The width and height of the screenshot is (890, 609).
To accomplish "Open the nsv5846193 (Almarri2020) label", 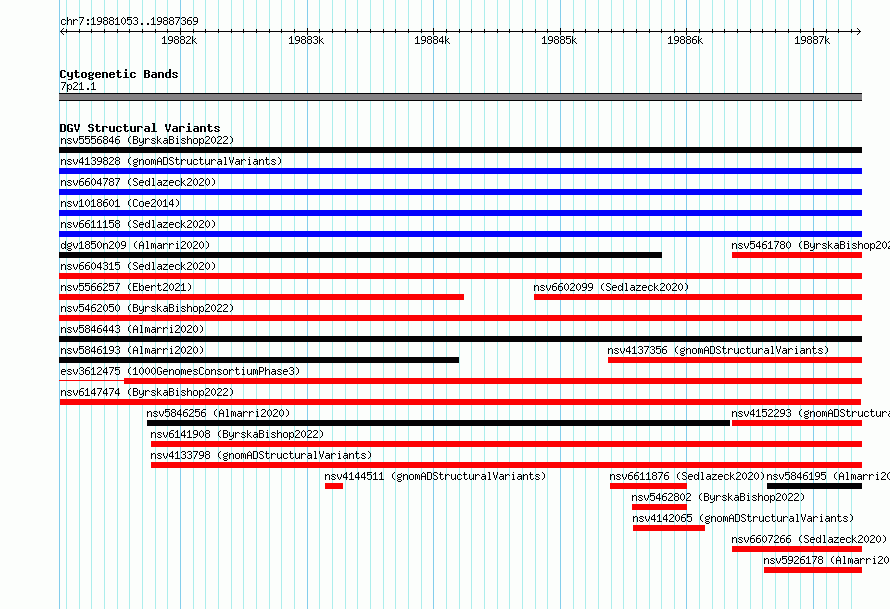I will coord(132,350).
